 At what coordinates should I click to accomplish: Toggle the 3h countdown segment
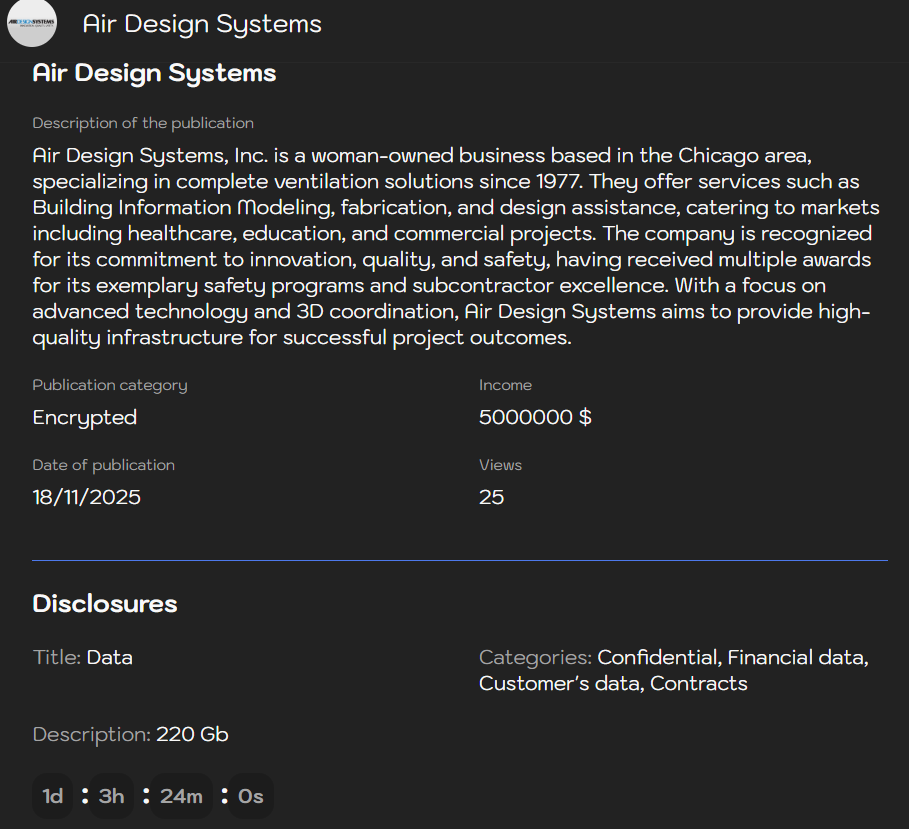[110, 796]
